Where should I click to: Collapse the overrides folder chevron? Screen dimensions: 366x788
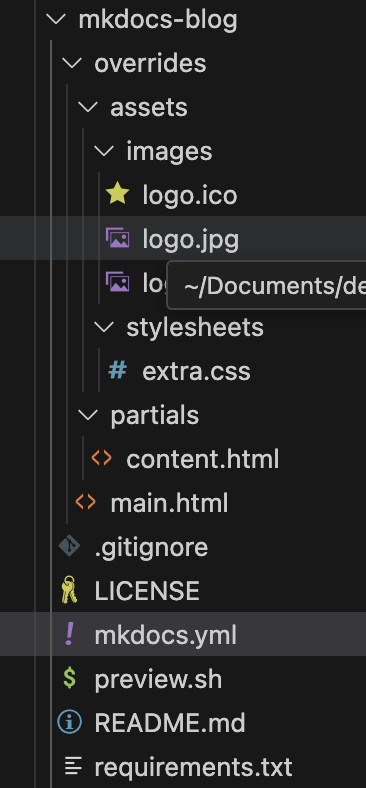point(72,63)
